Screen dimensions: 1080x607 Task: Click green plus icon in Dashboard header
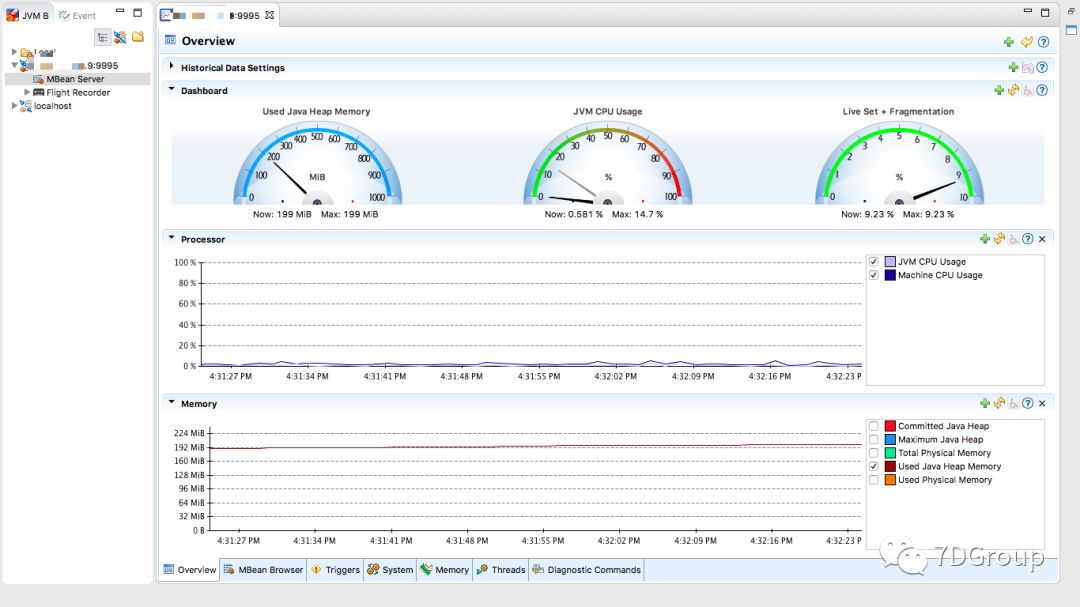(999, 90)
